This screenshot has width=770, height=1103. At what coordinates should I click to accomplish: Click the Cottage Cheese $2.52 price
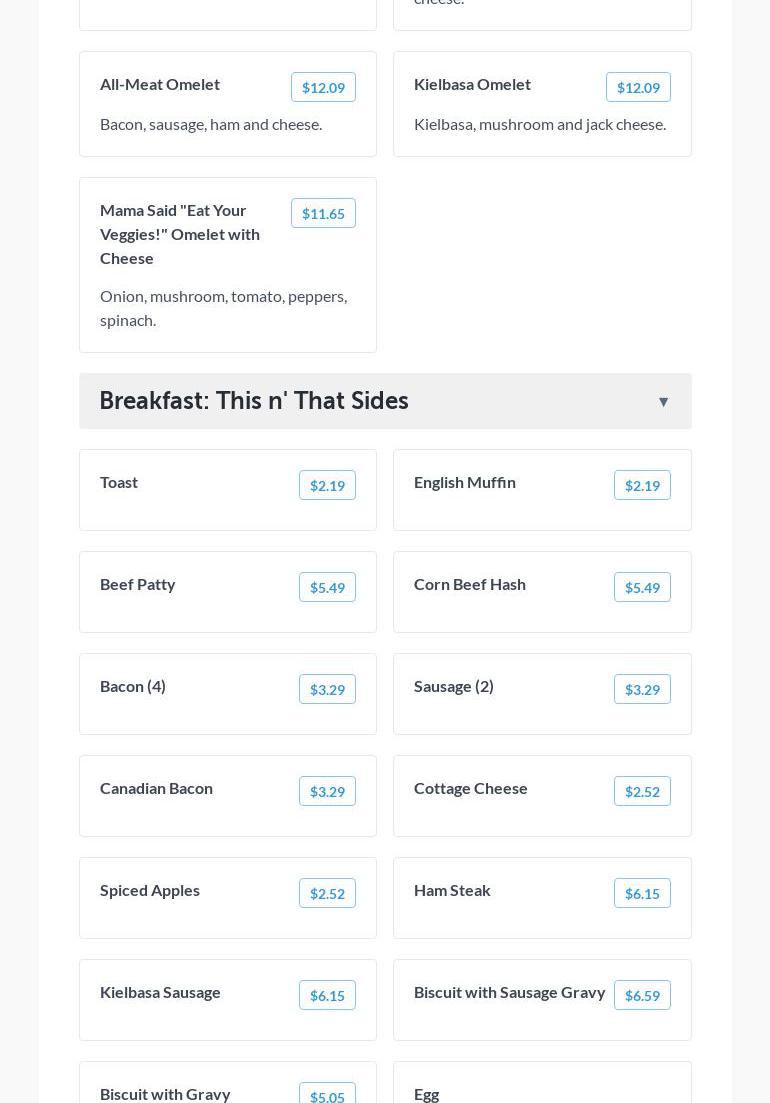642,792
